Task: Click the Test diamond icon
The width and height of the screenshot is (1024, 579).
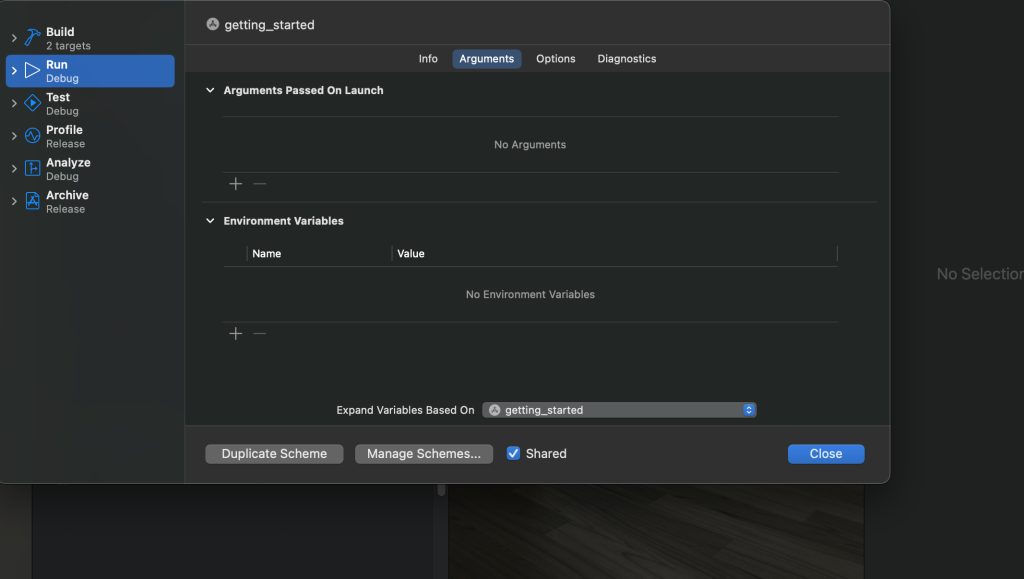Action: (32, 103)
